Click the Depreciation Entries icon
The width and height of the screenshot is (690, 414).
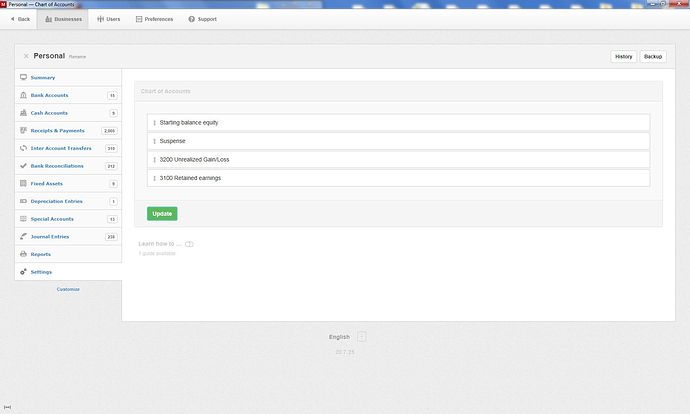pos(23,201)
